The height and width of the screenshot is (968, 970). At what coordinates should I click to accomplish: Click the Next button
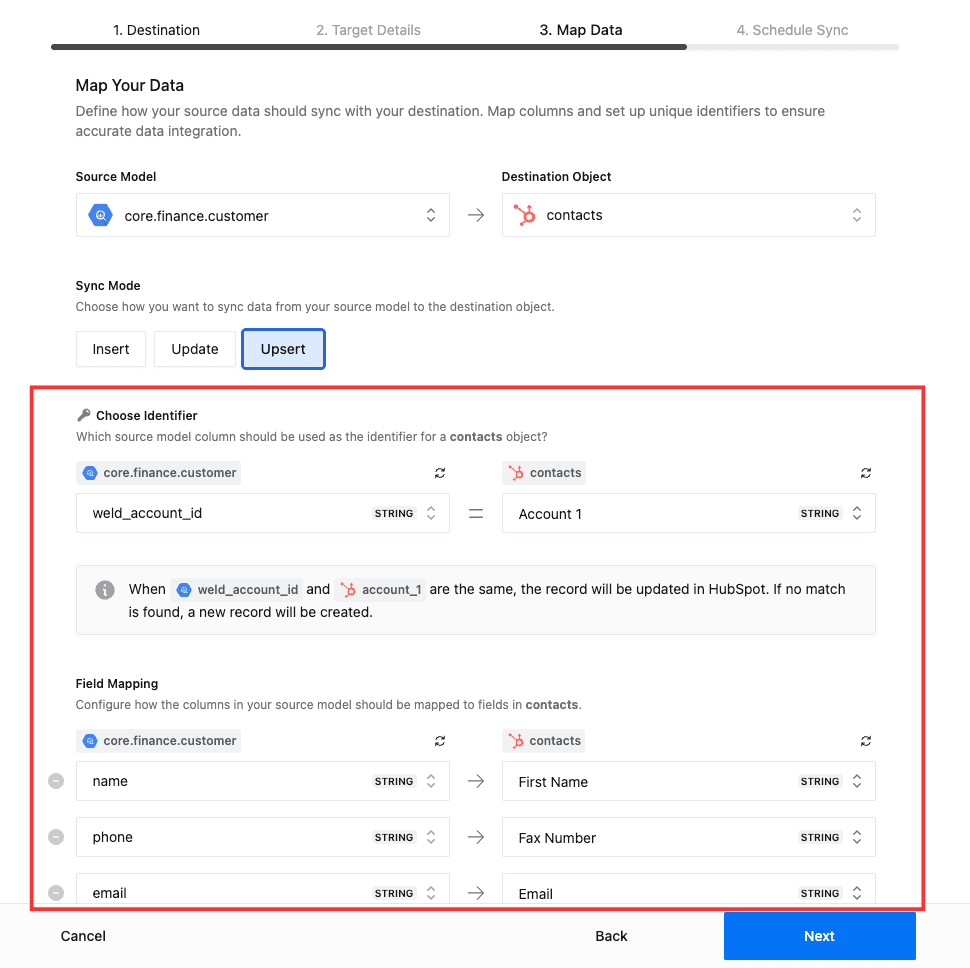click(819, 936)
